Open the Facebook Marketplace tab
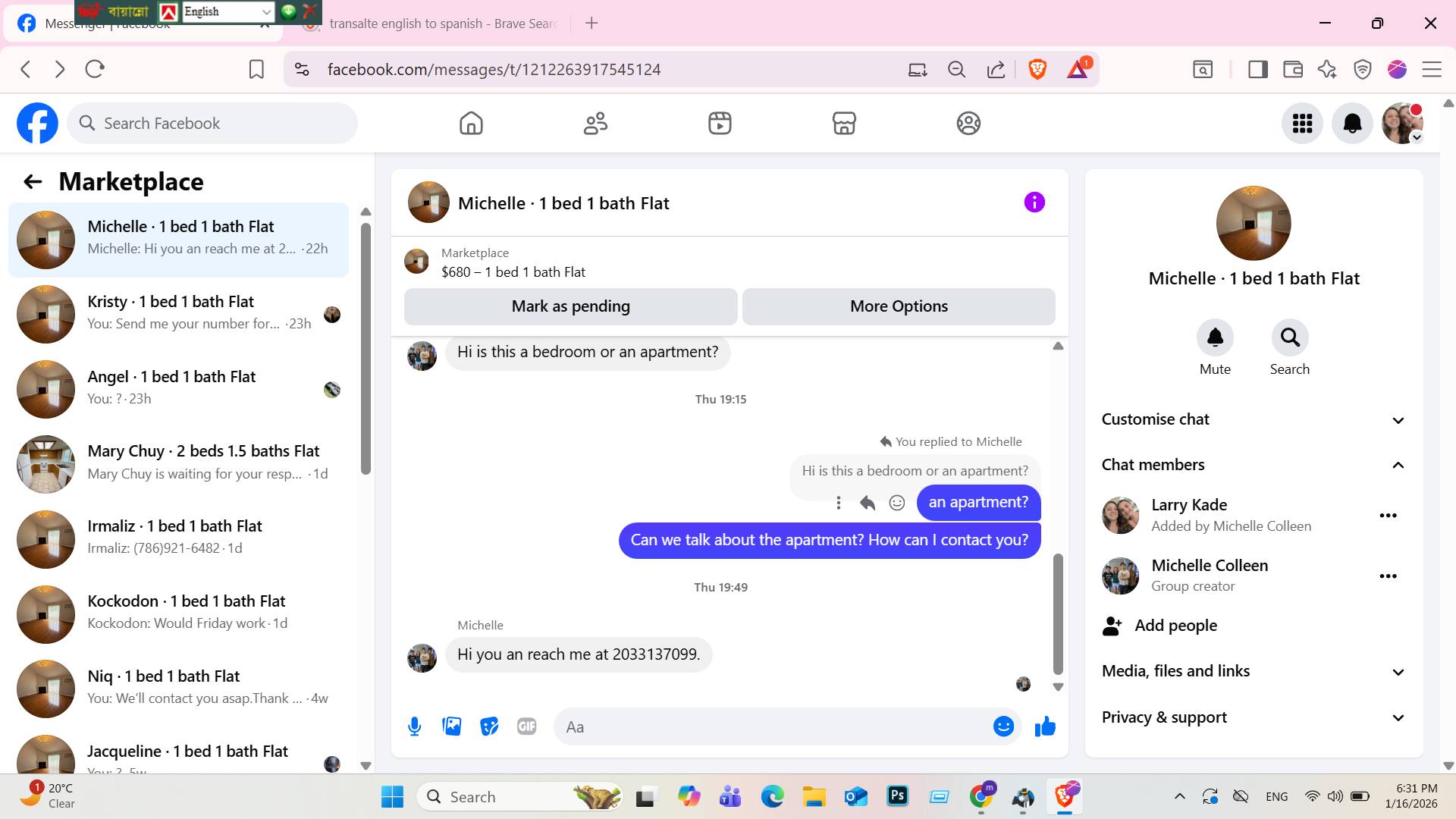1456x819 pixels. pyautogui.click(x=843, y=123)
